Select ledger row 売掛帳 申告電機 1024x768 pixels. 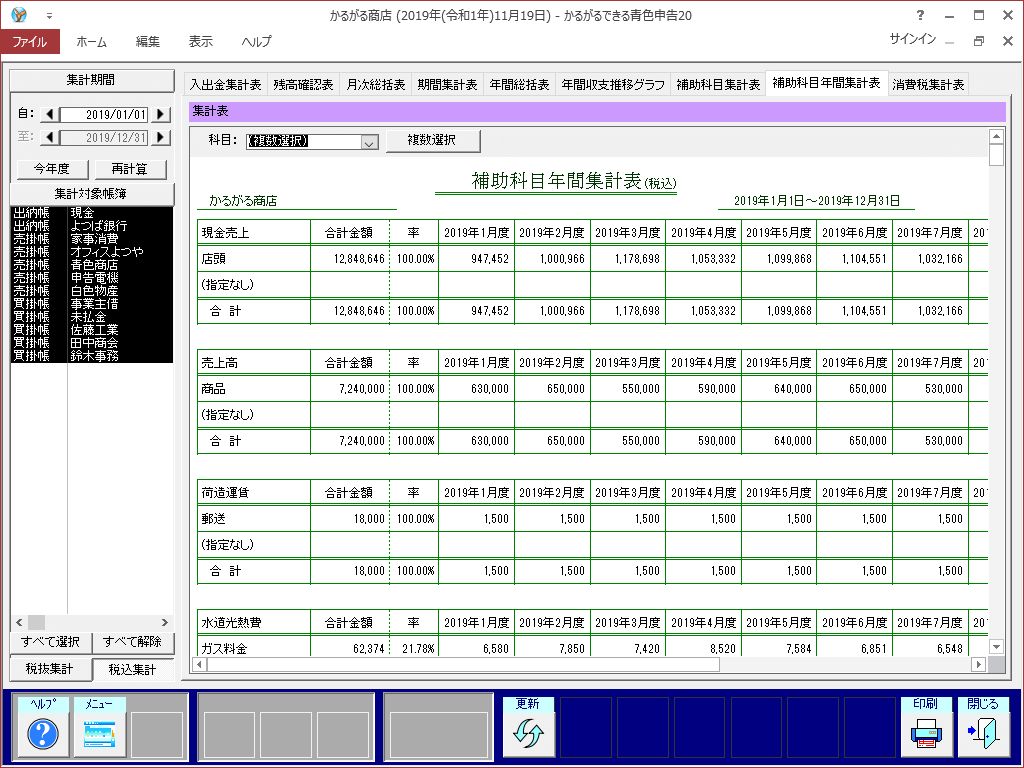[x=92, y=278]
